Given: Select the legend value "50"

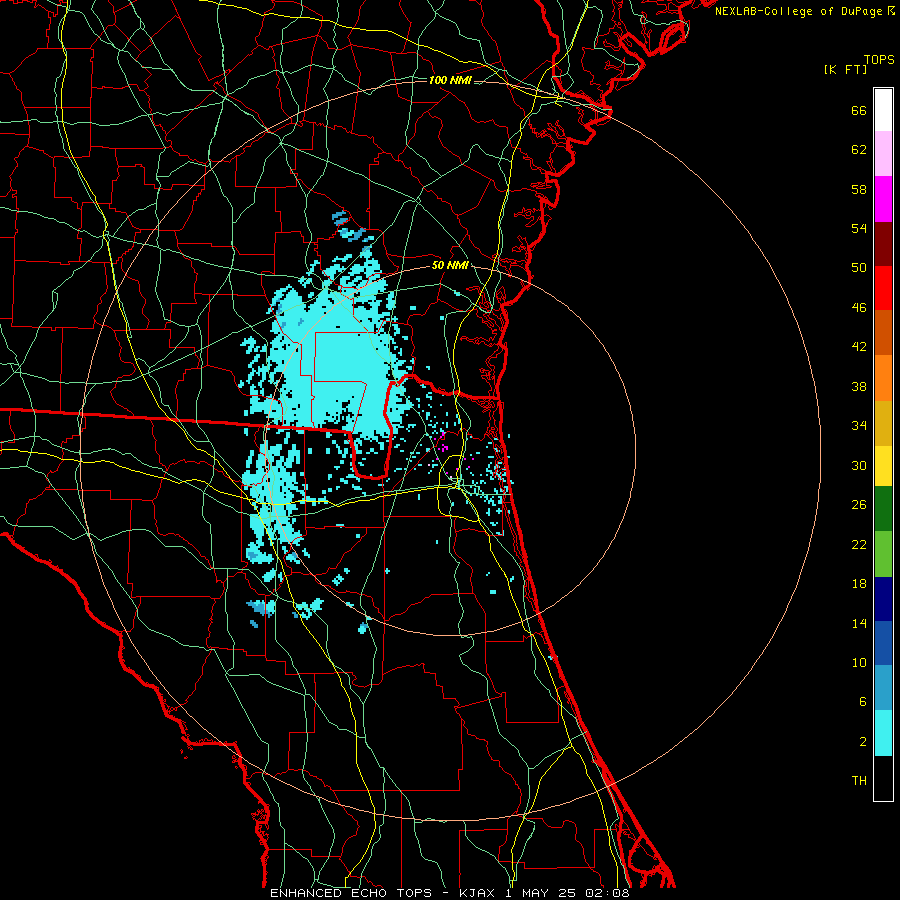Looking at the screenshot, I should 859,268.
